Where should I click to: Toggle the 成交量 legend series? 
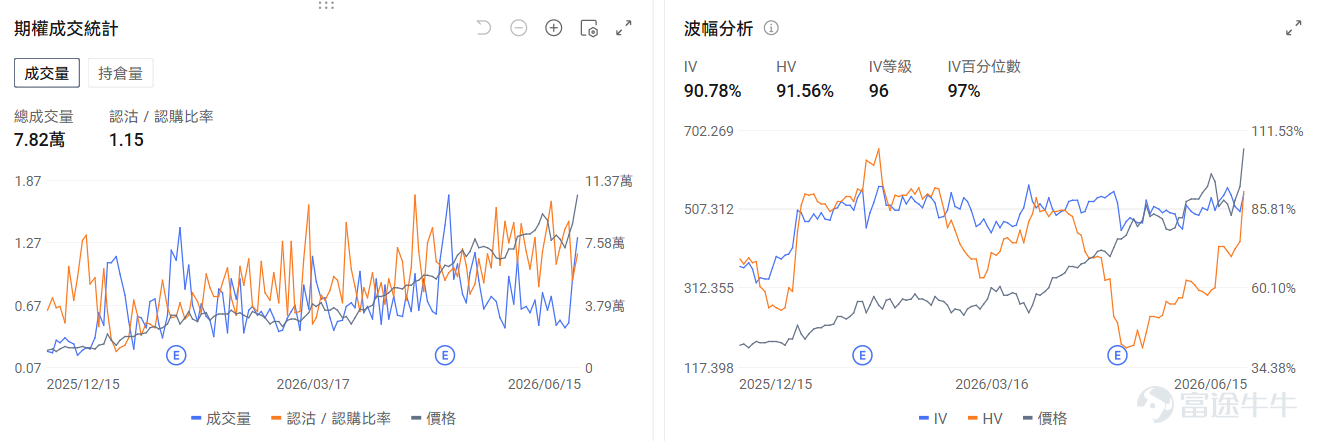pos(220,418)
